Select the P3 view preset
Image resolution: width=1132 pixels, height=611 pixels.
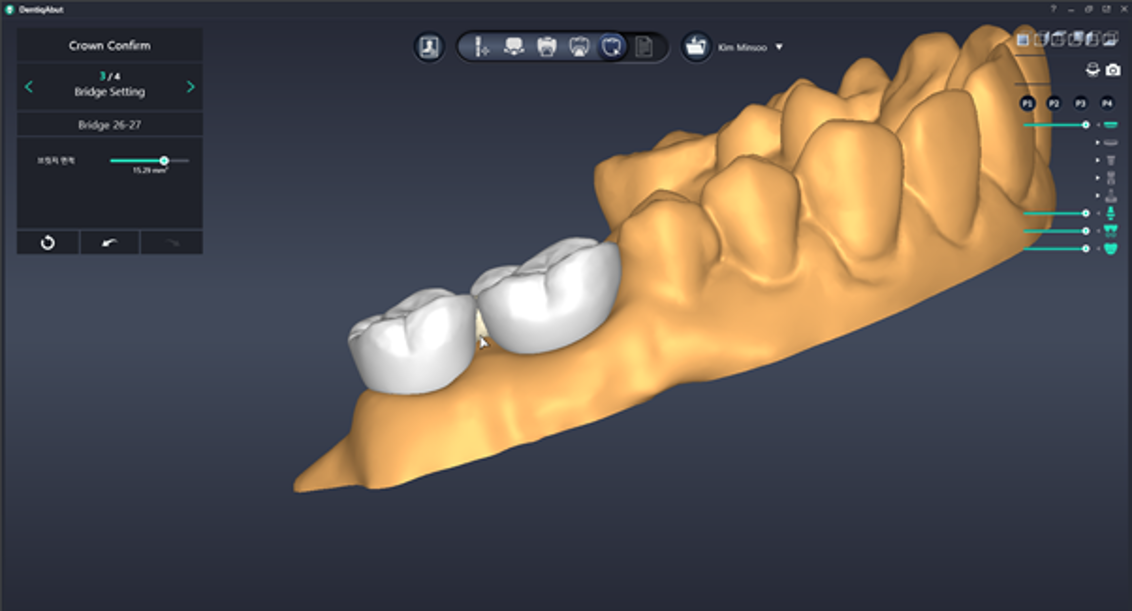[1080, 103]
